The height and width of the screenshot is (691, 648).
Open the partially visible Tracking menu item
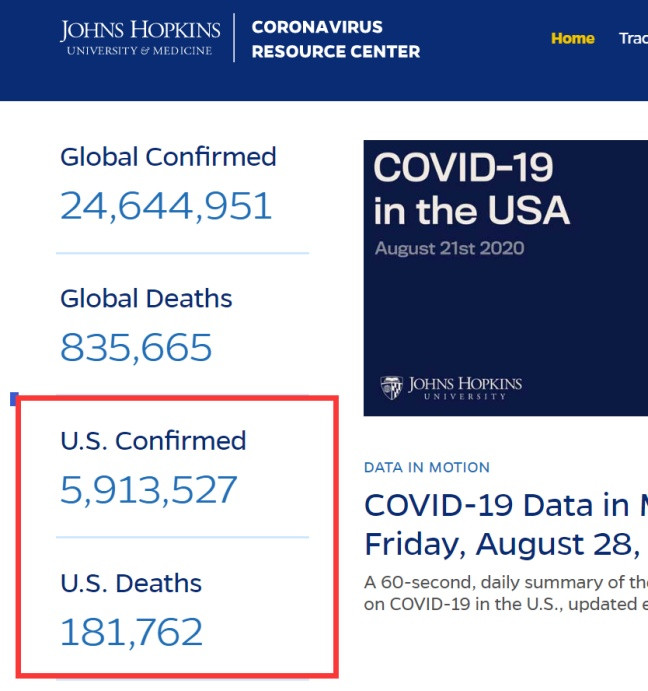(x=633, y=38)
